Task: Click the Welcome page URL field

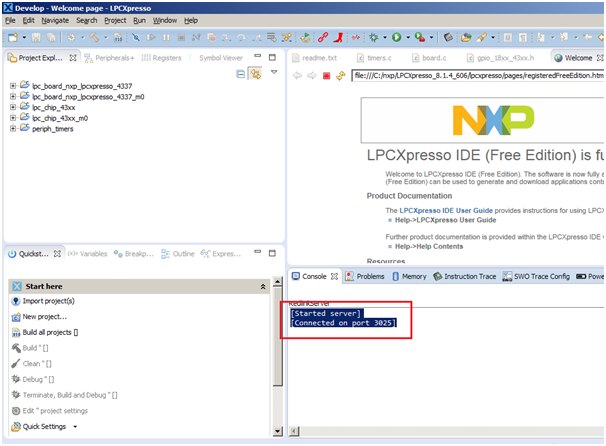Action: tap(478, 76)
